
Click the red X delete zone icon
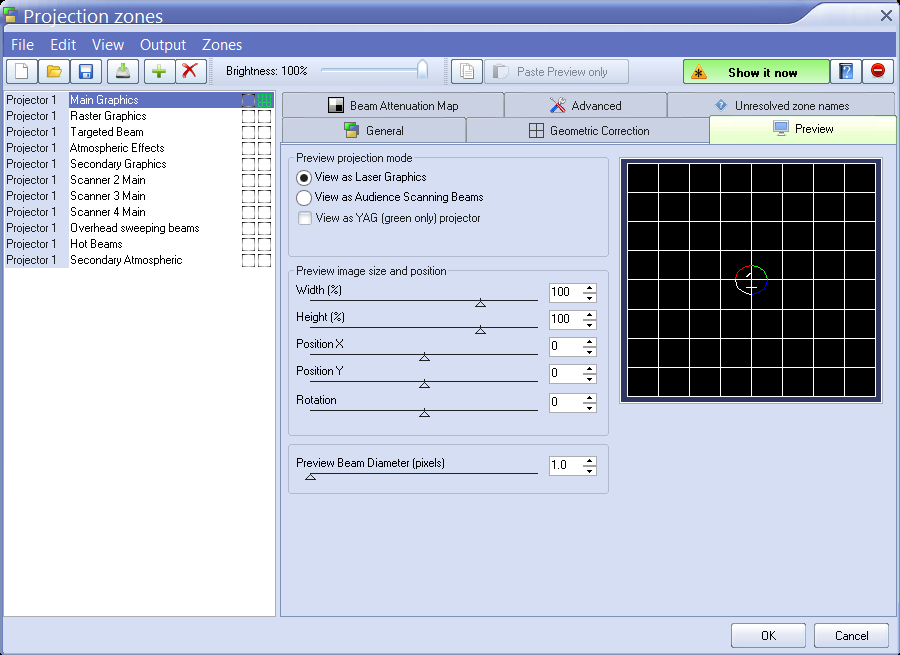[189, 72]
